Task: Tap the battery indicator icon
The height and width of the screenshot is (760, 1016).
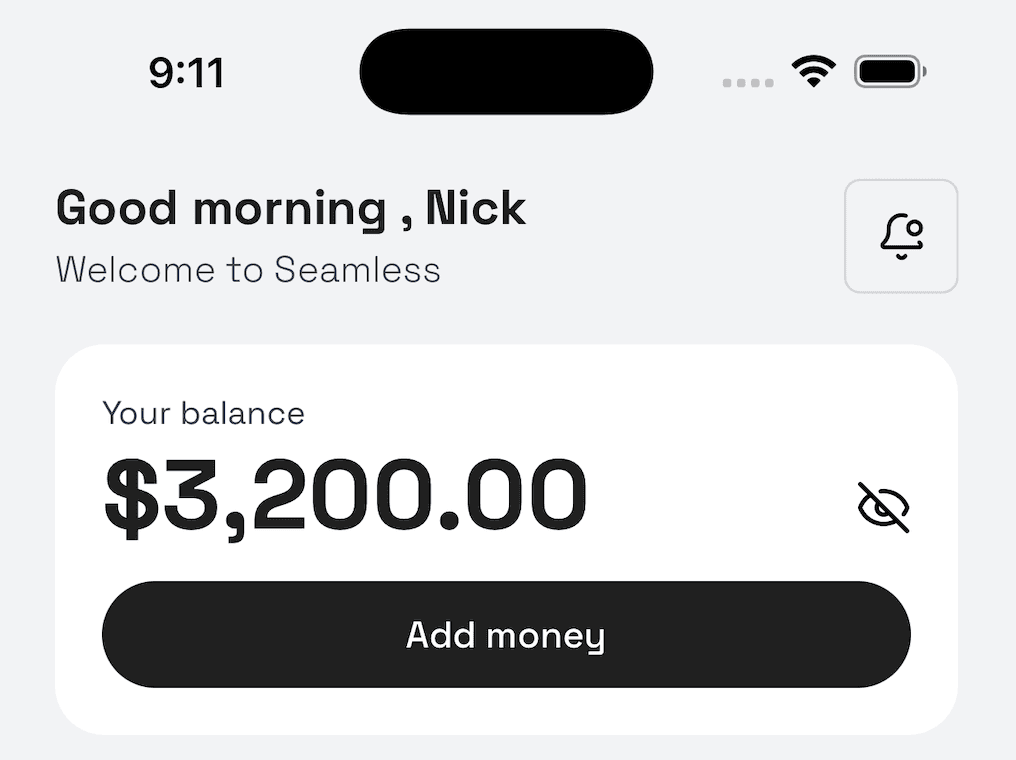Action: [889, 72]
